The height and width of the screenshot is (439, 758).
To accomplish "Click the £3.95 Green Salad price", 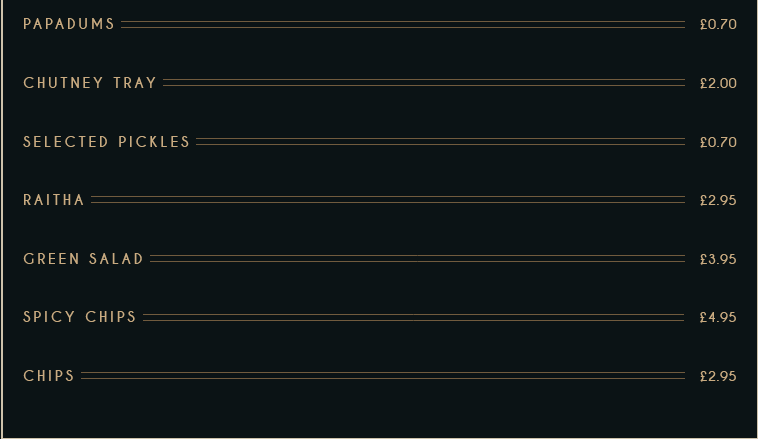I will coord(718,259).
